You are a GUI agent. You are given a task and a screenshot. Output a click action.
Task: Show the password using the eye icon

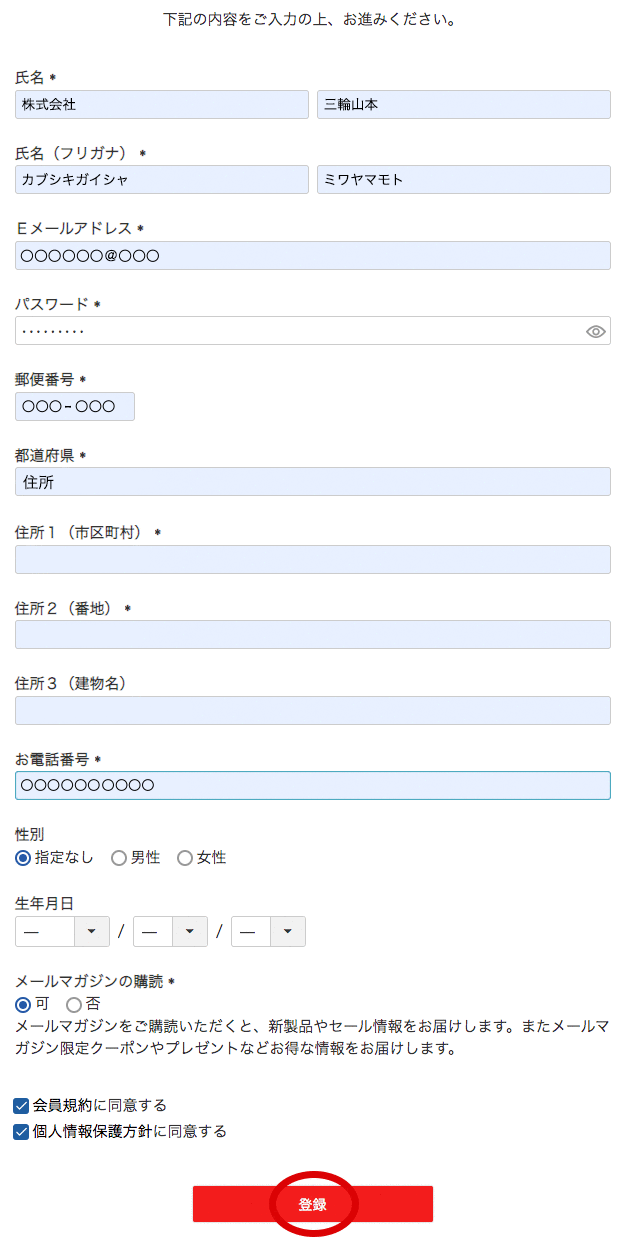[x=595, y=330]
